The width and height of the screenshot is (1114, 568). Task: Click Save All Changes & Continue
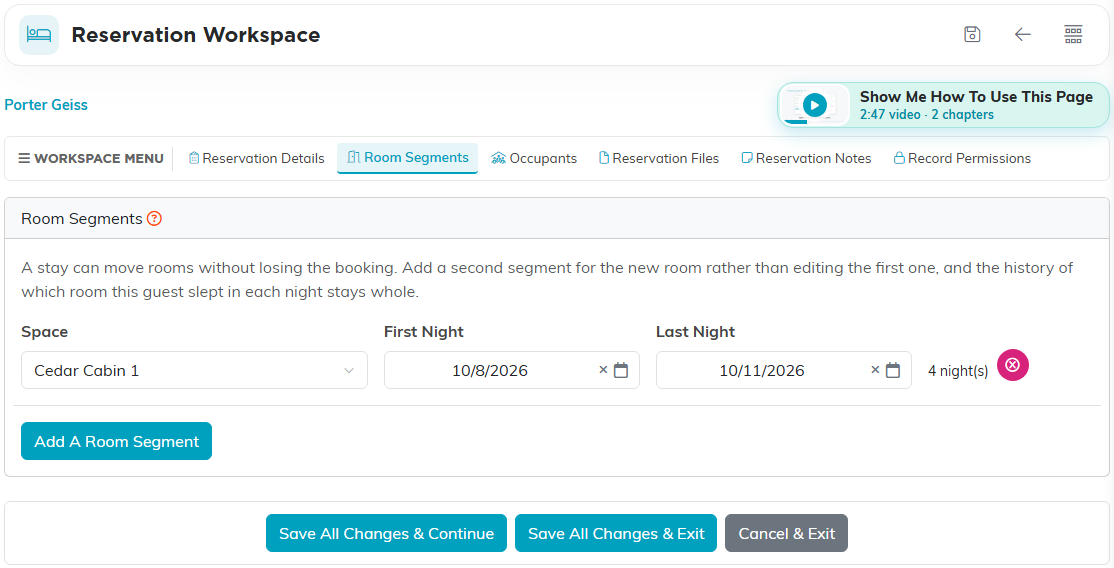[x=386, y=533]
